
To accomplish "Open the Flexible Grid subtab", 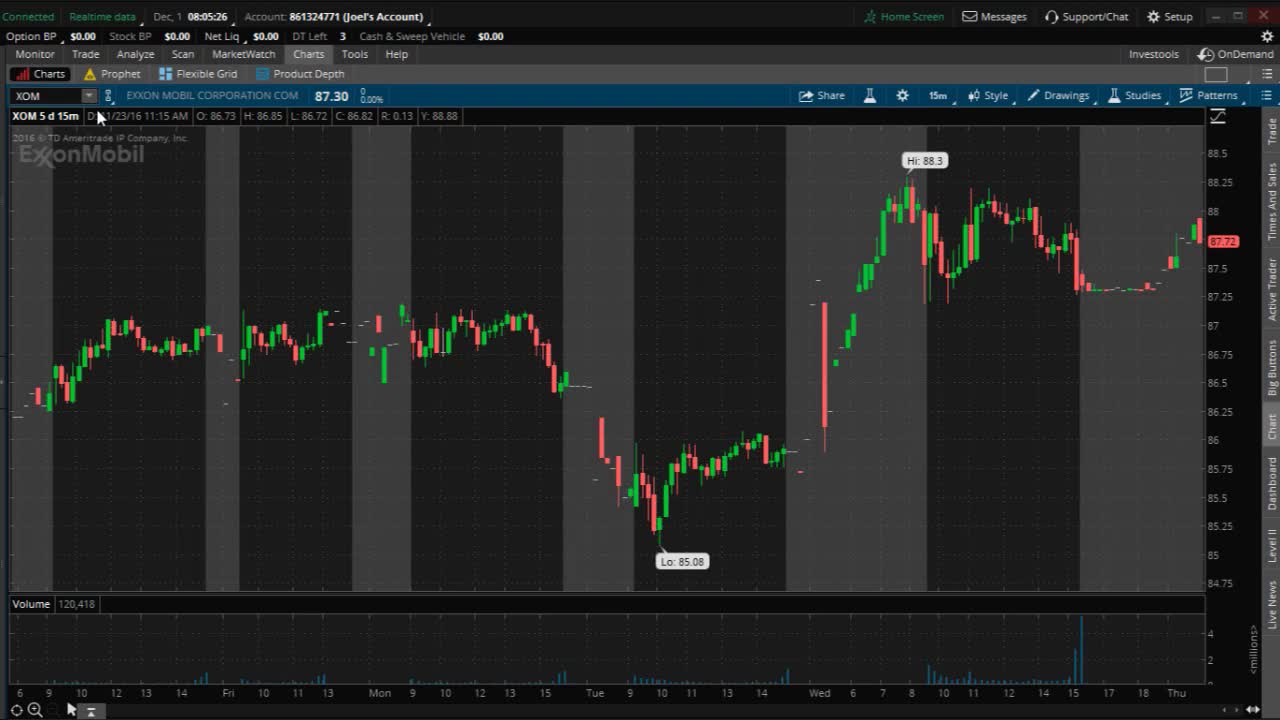I will [x=198, y=74].
